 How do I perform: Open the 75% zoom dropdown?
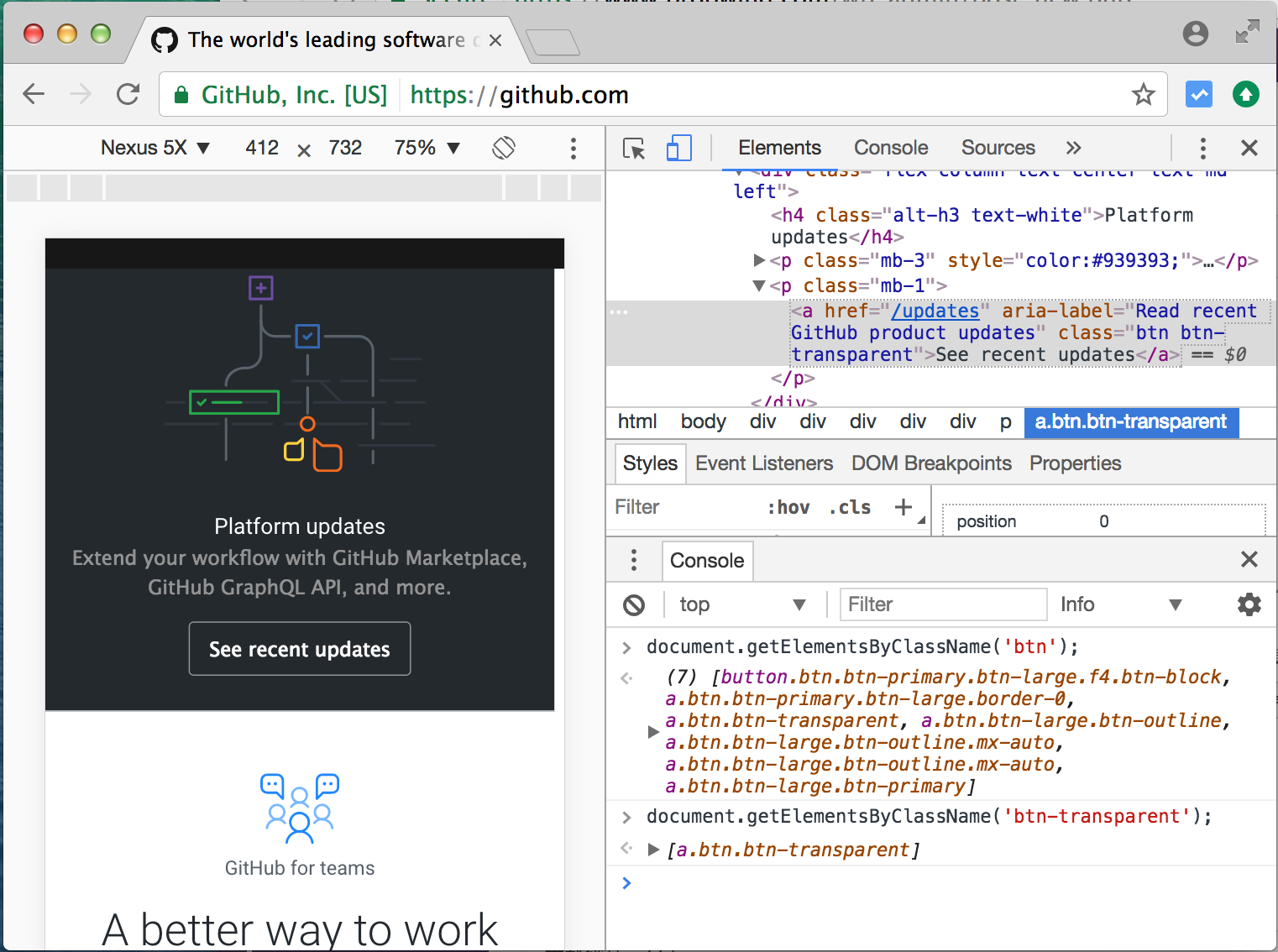pyautogui.click(x=427, y=148)
